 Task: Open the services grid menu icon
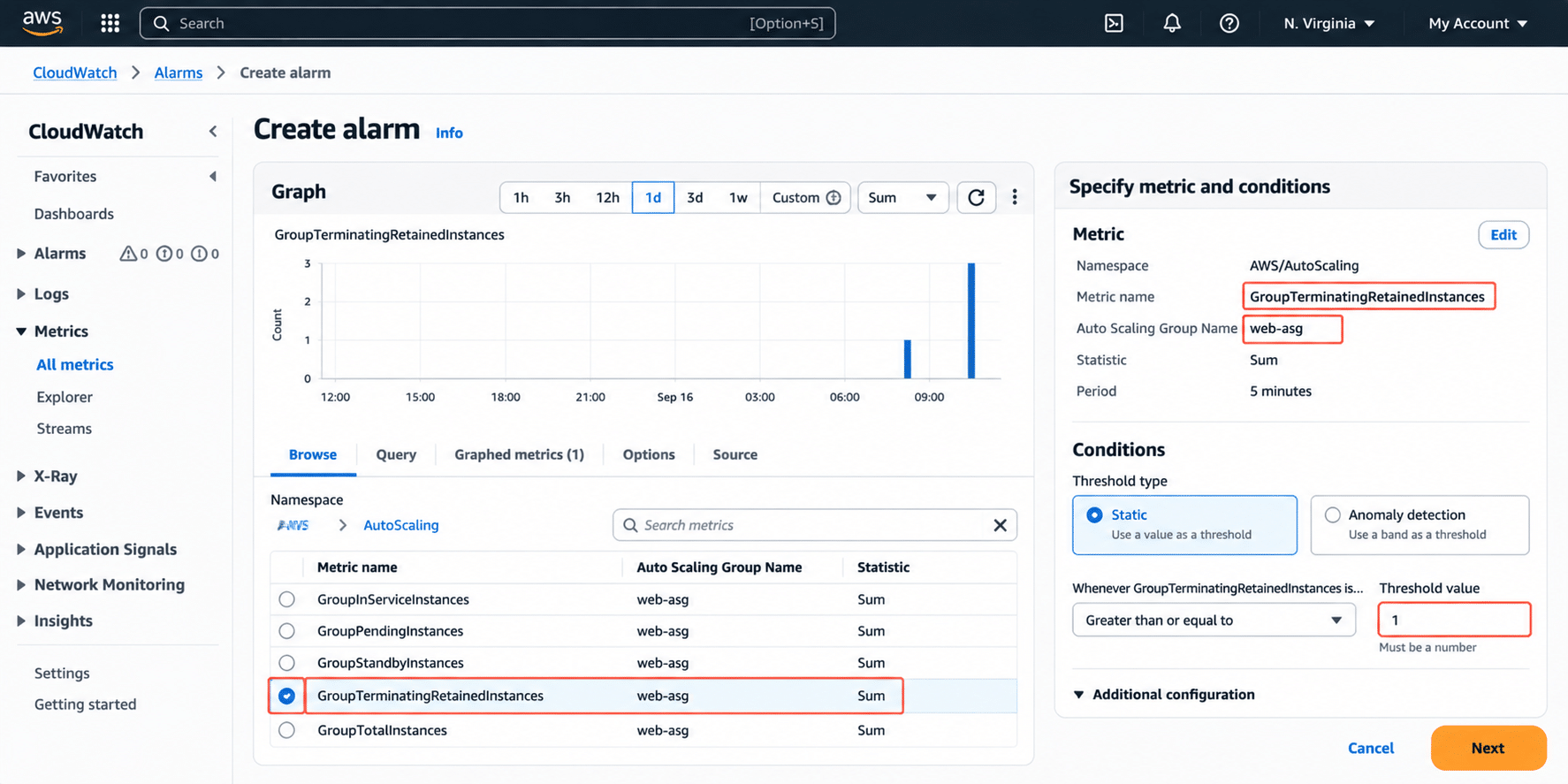click(x=110, y=23)
